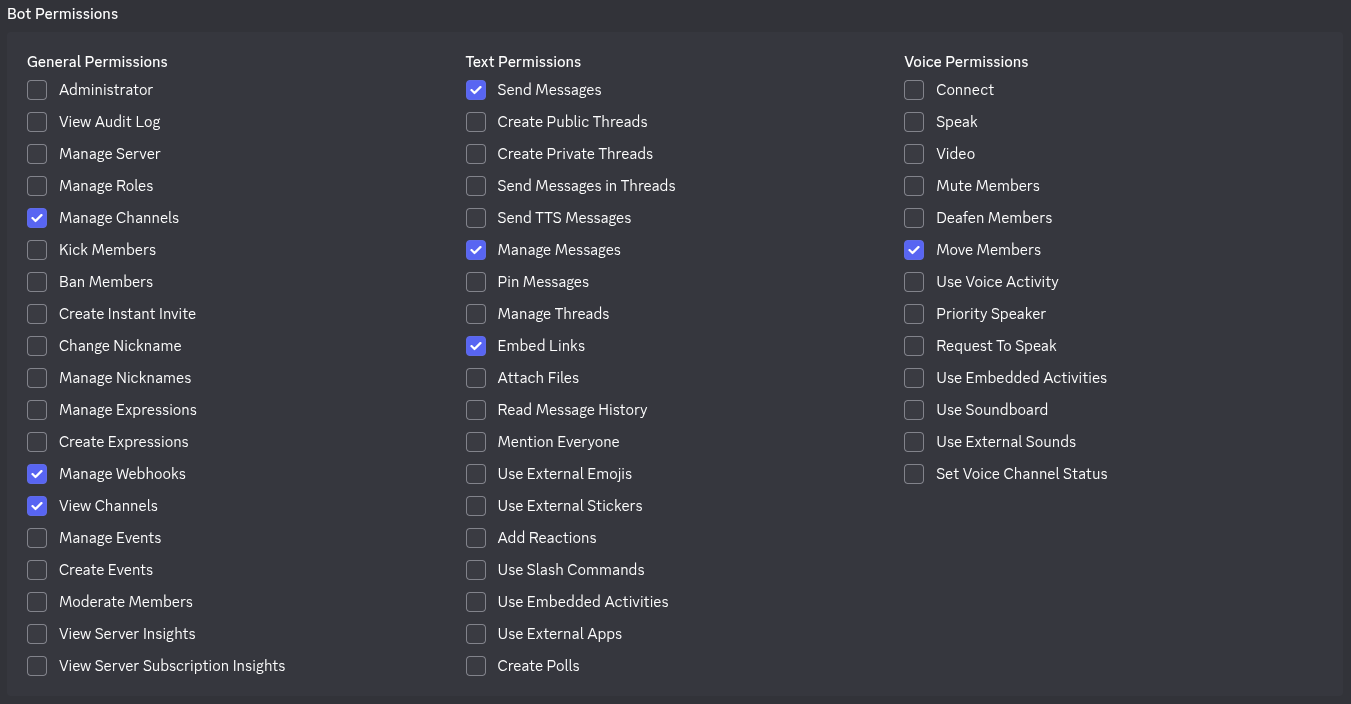1351x704 pixels.
Task: Disable the Manage Channels permission
Action: click(x=37, y=217)
